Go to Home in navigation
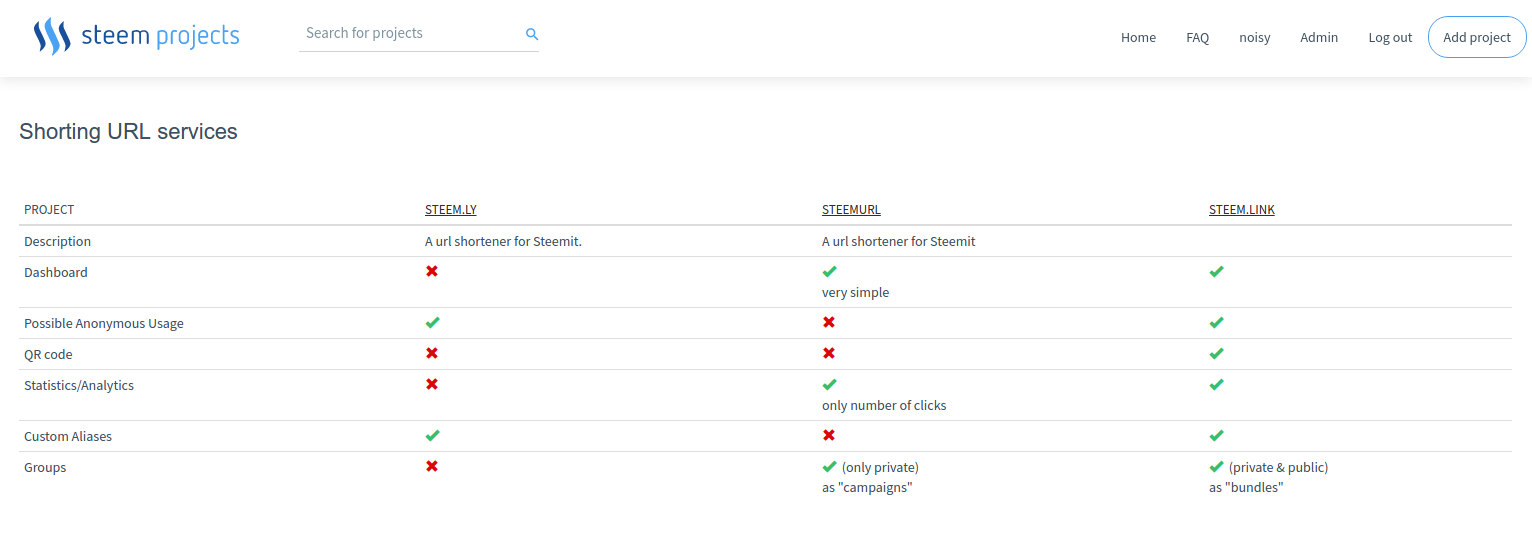 click(x=1138, y=37)
